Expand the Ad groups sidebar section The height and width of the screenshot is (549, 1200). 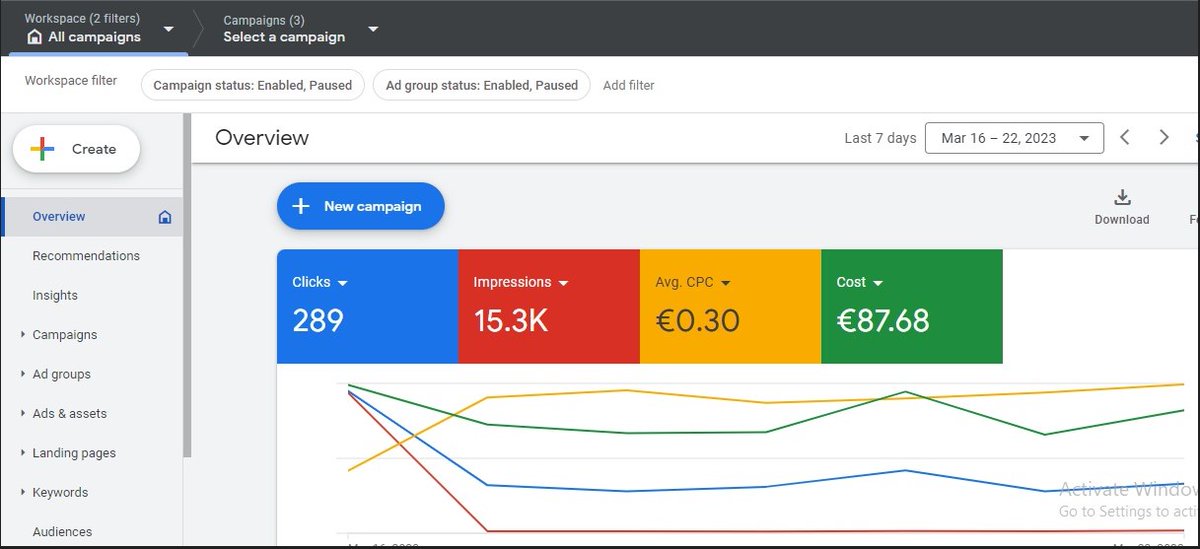click(x=23, y=374)
